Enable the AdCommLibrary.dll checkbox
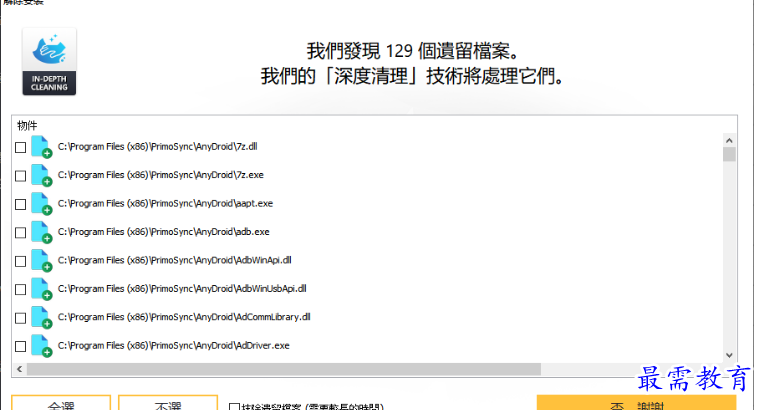This screenshot has width=759, height=410. tap(20, 318)
